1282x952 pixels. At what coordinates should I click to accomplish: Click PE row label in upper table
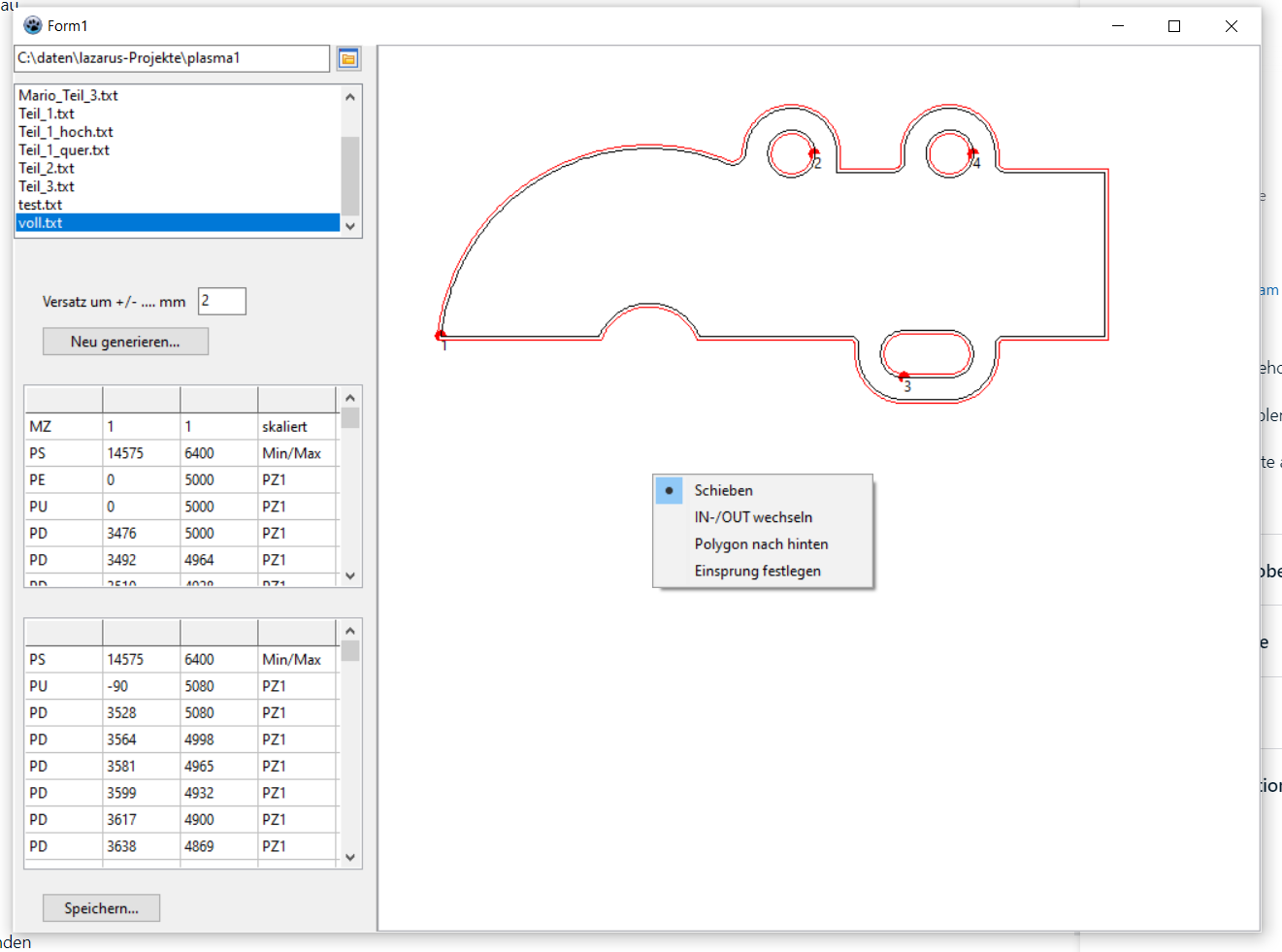(64, 479)
